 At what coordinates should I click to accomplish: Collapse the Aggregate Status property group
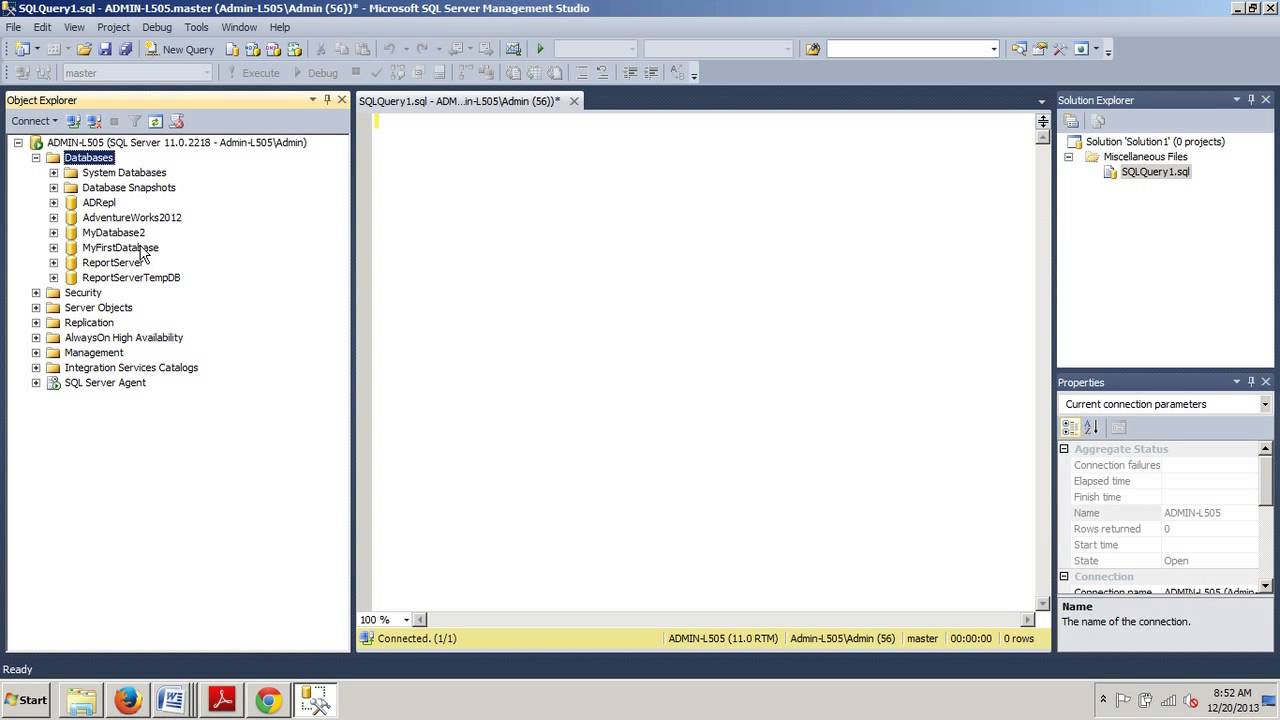[1064, 449]
